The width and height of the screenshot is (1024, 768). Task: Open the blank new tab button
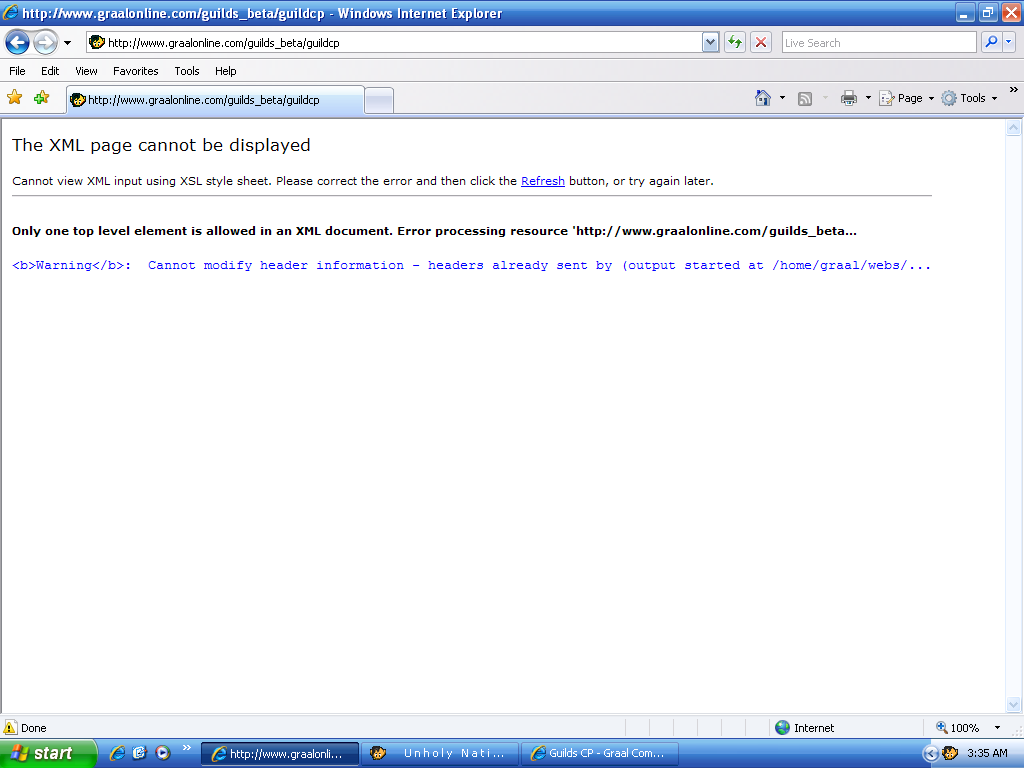point(379,100)
